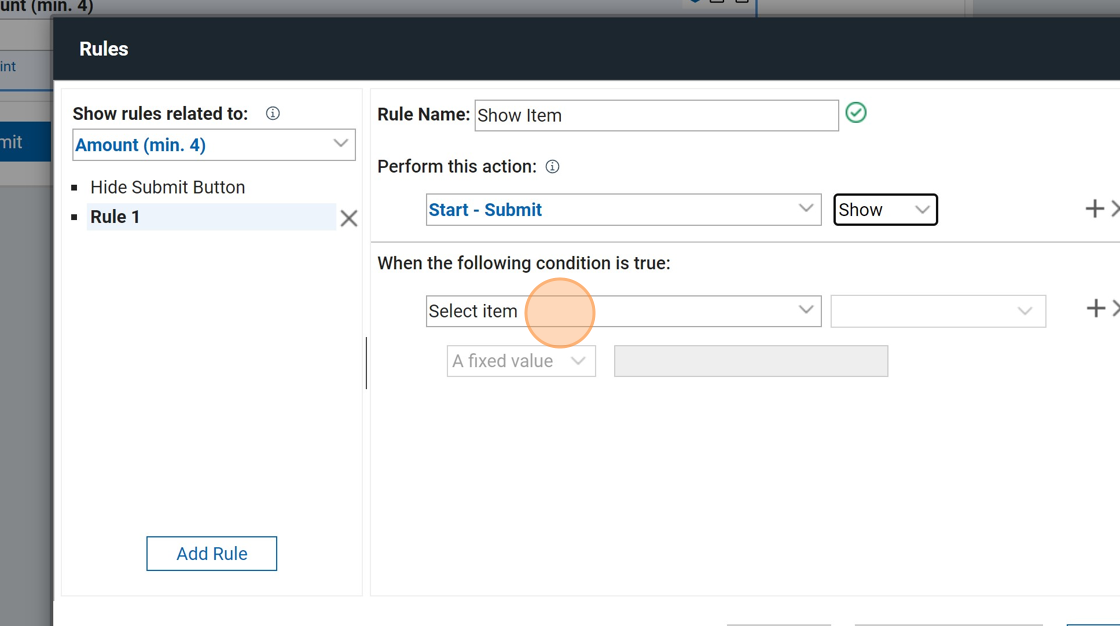
Task: Remove the Select item condition row
Action: pyautogui.click(x=1115, y=309)
